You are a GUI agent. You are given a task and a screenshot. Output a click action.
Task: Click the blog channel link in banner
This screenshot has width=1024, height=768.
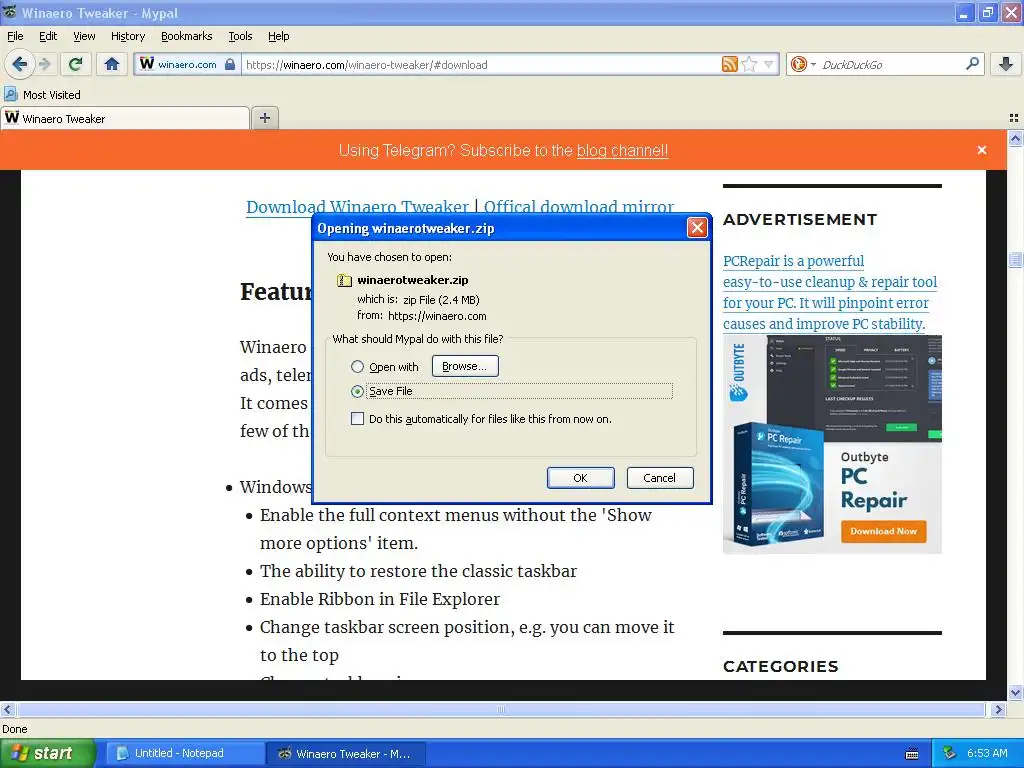coord(622,150)
